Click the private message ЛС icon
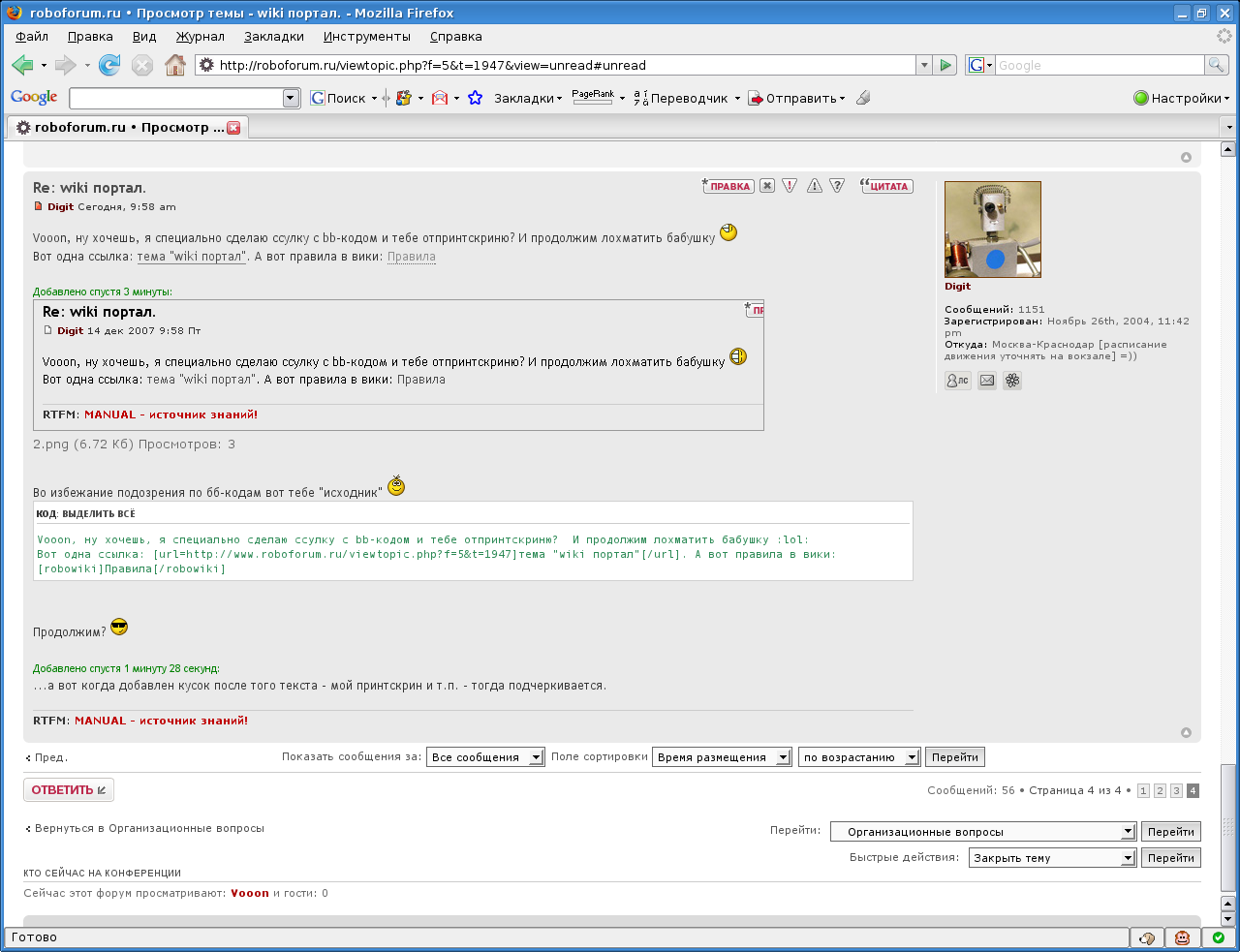Viewport: 1240px width, 952px height. [957, 381]
